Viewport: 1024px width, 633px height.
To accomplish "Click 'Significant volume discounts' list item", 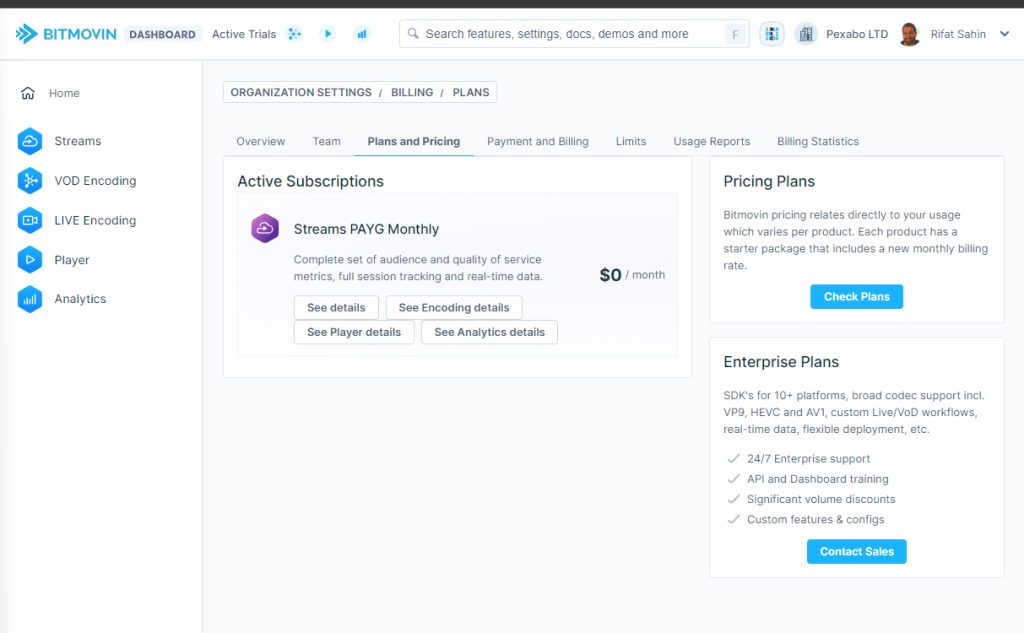I will [821, 499].
